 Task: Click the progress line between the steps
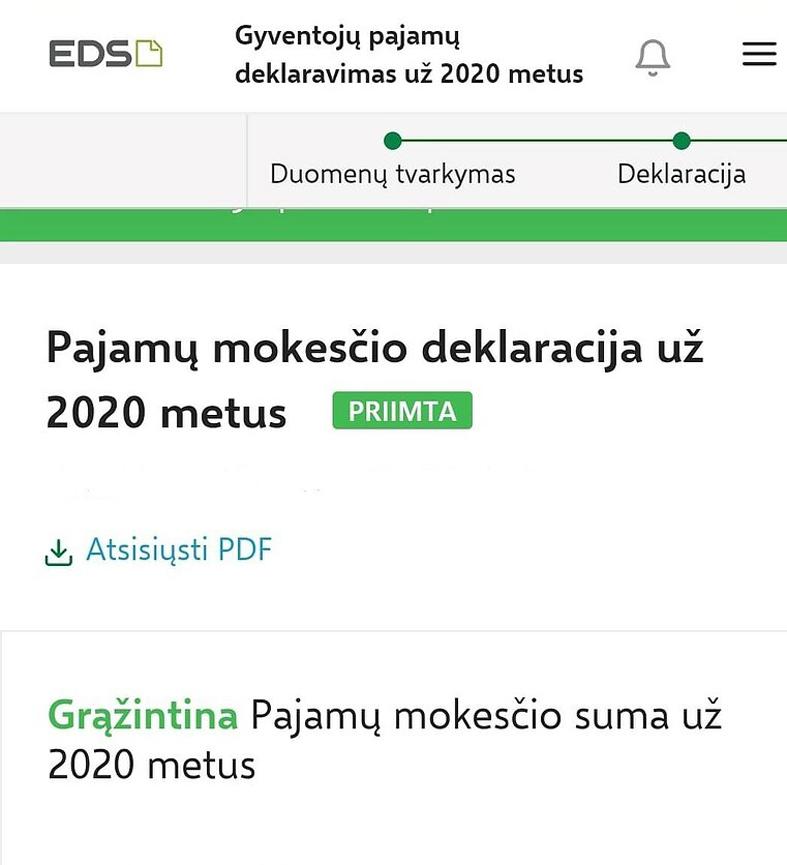click(x=537, y=140)
